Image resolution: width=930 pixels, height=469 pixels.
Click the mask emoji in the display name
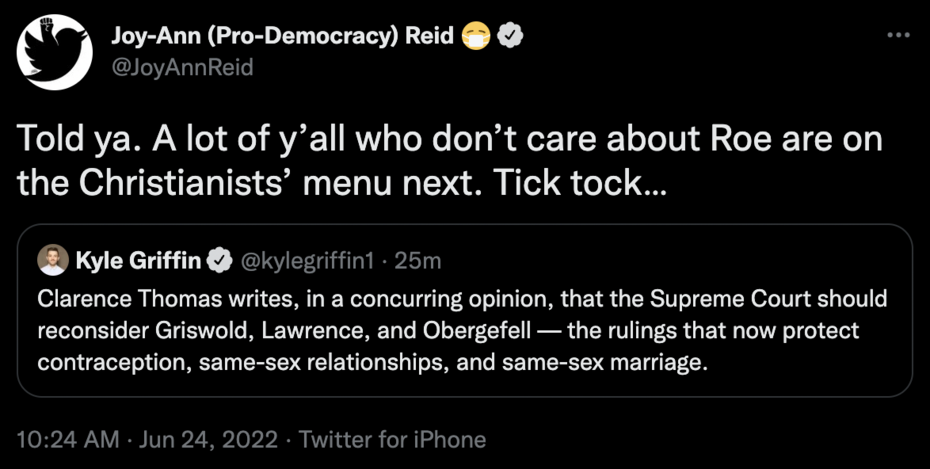point(476,37)
